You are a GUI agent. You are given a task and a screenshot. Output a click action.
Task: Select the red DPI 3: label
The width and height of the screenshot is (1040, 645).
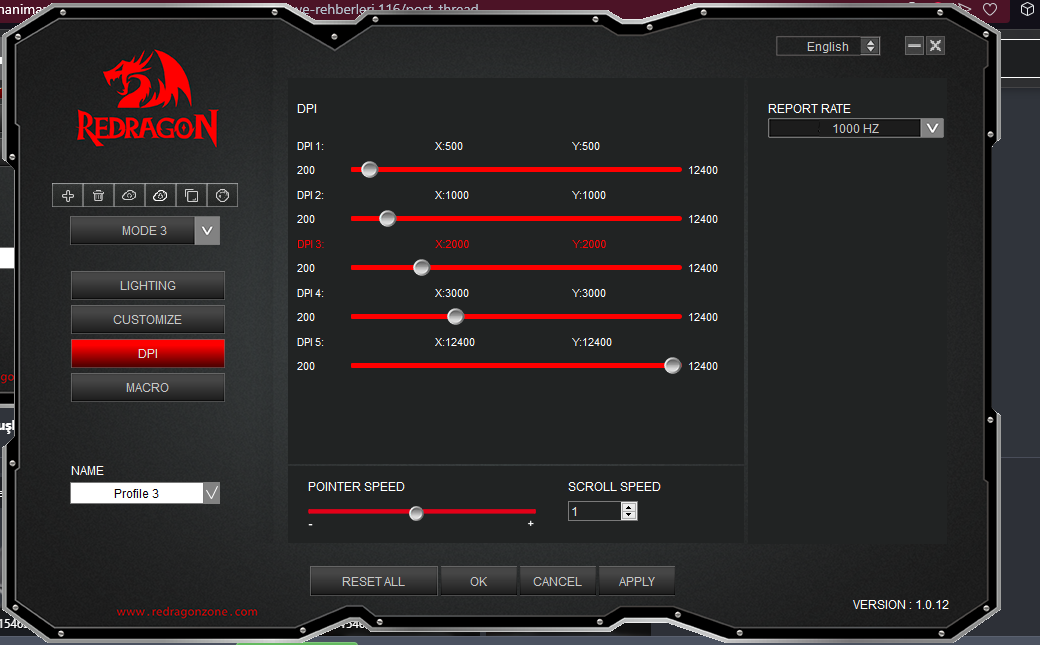310,244
